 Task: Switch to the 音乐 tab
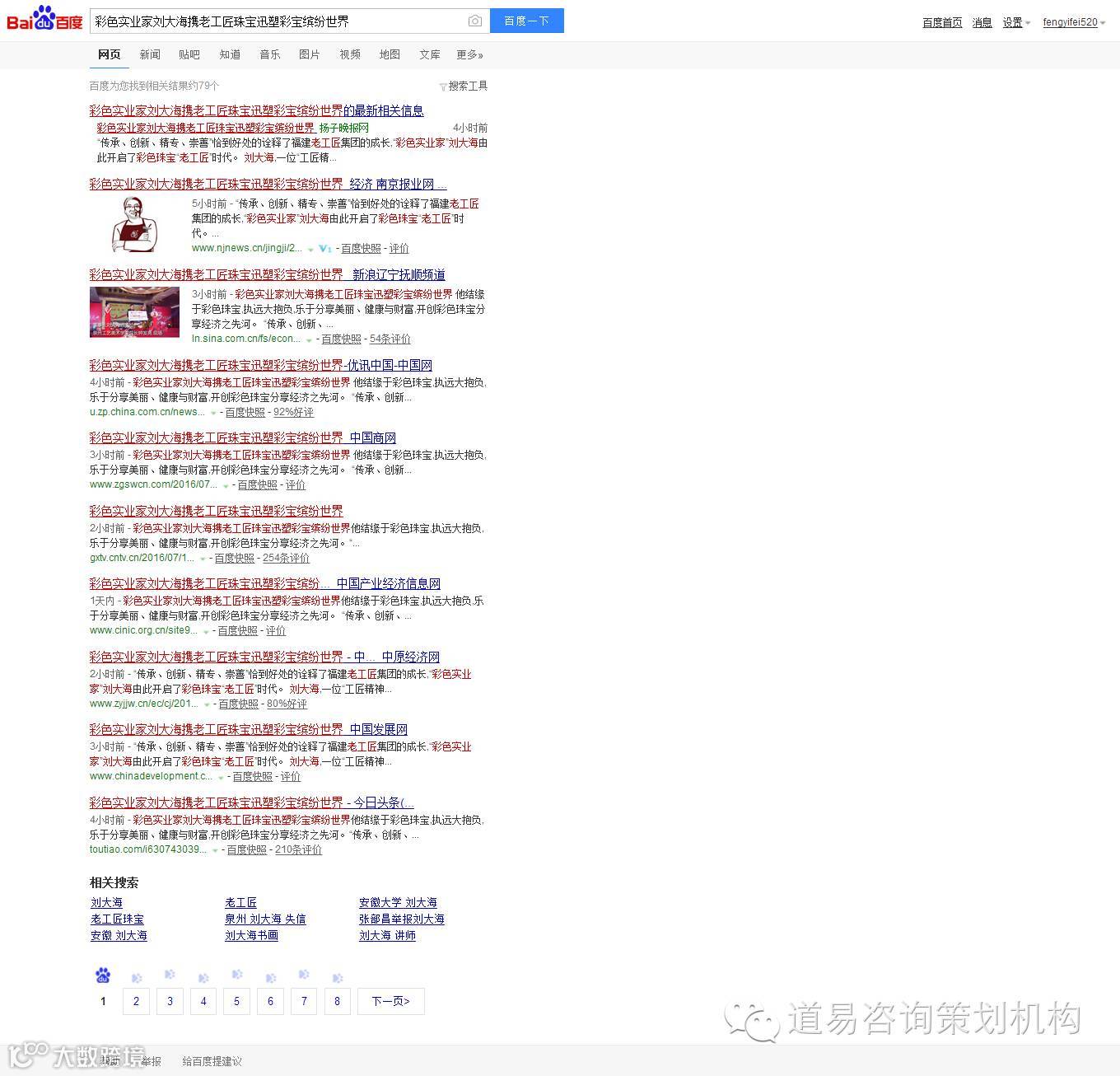click(270, 54)
